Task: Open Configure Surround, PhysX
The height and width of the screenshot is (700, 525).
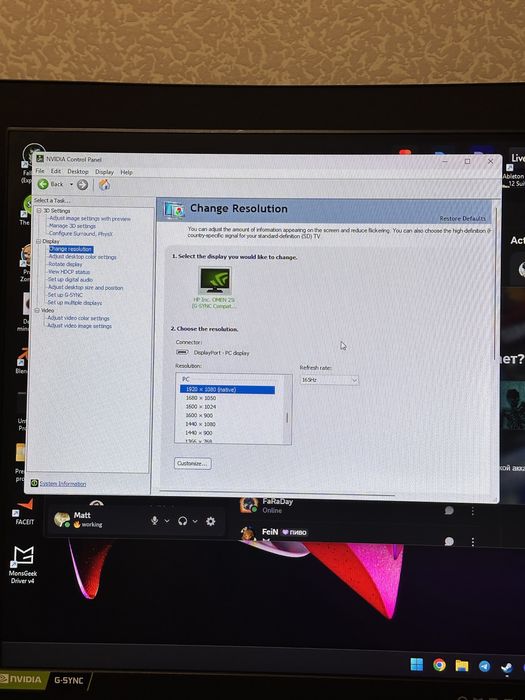Action: pos(81,233)
